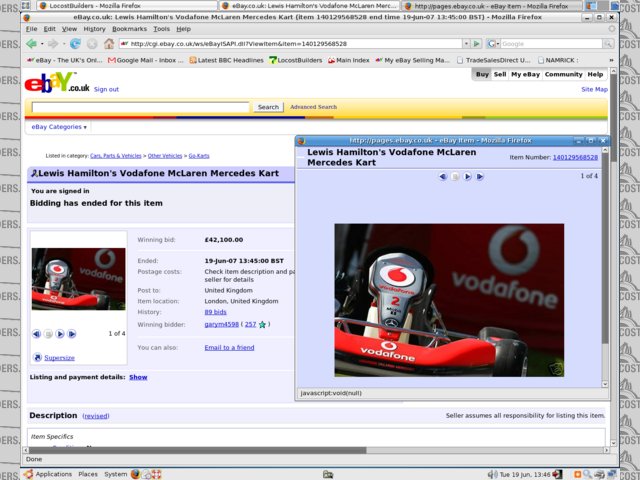Open Cars, Parts & Vehicles category link
Viewport: 640px width, 480px height.
[x=116, y=156]
